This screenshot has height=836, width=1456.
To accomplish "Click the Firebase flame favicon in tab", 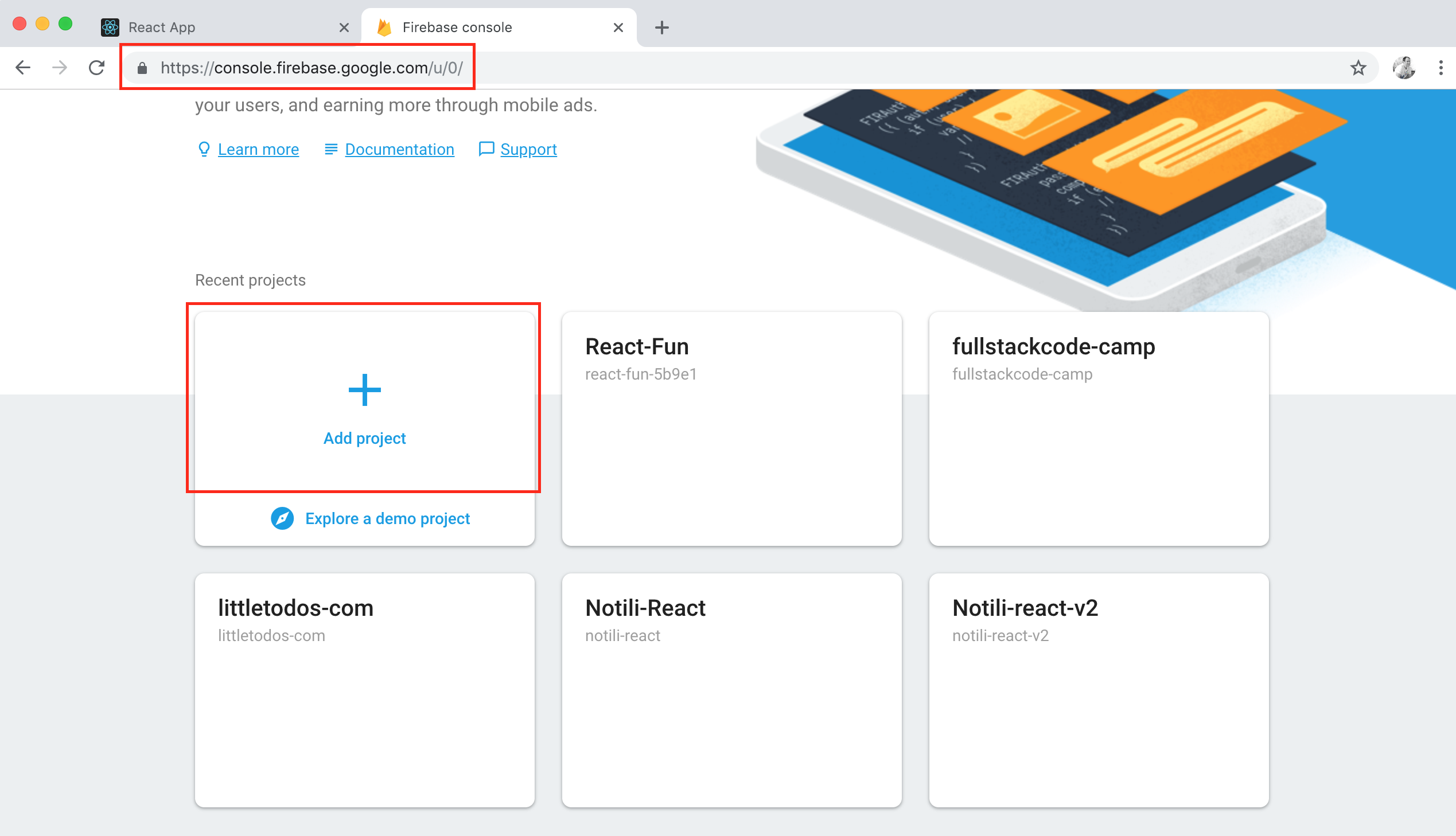I will [384, 28].
